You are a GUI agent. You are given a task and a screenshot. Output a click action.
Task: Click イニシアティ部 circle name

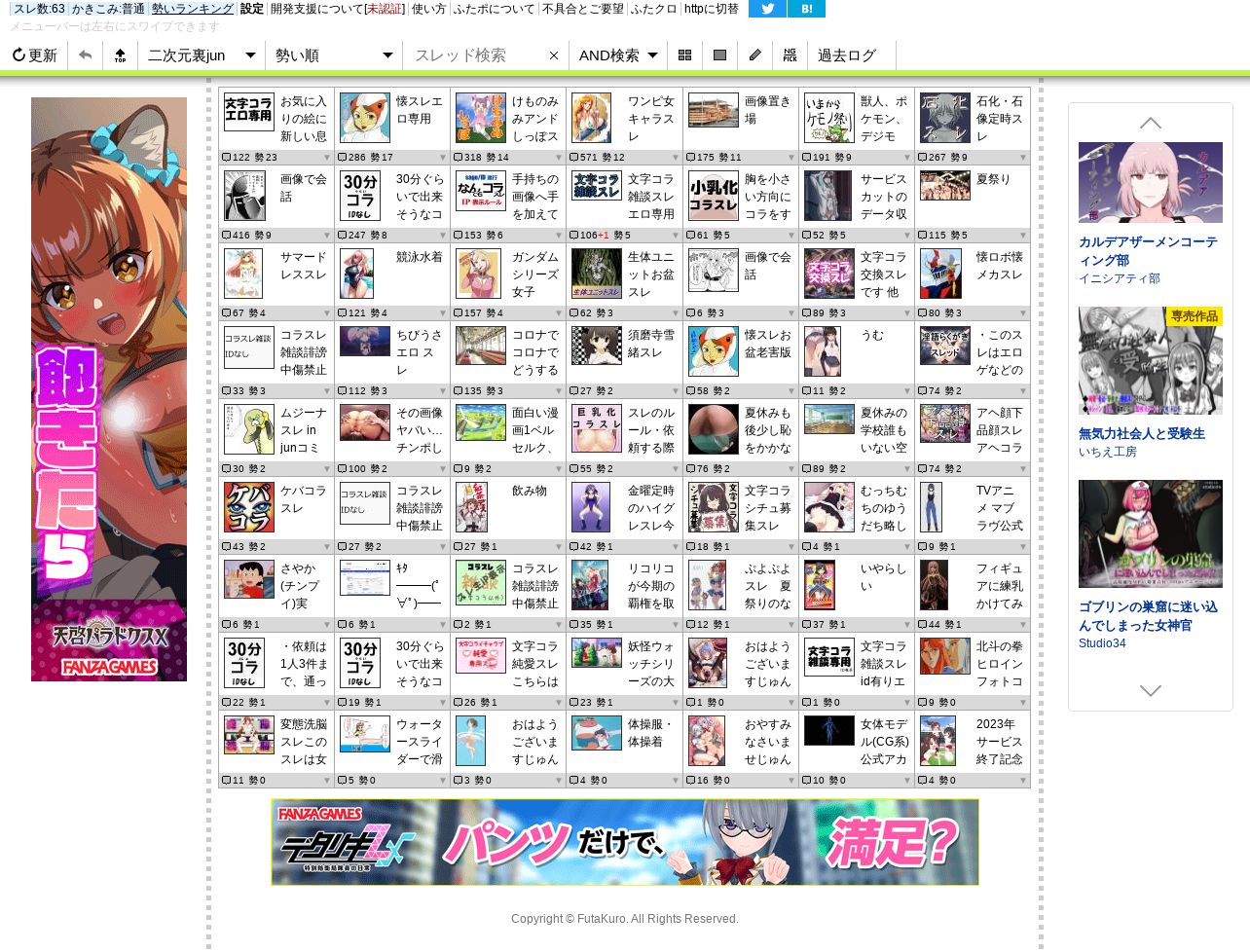click(x=1120, y=278)
